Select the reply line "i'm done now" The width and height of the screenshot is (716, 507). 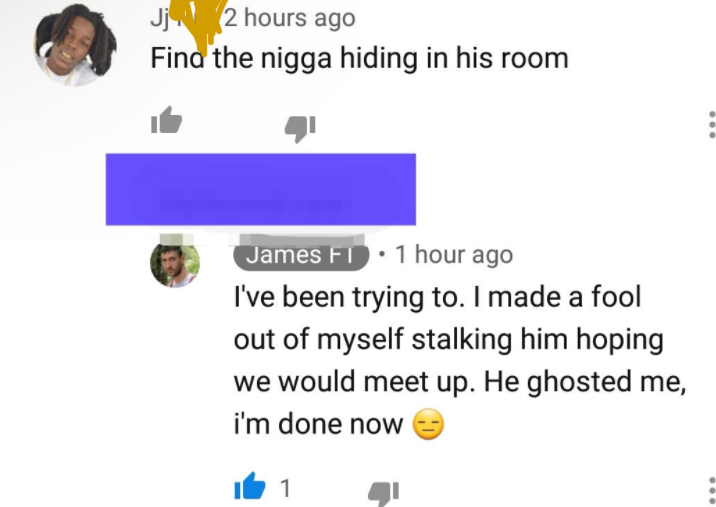pyautogui.click(x=318, y=424)
